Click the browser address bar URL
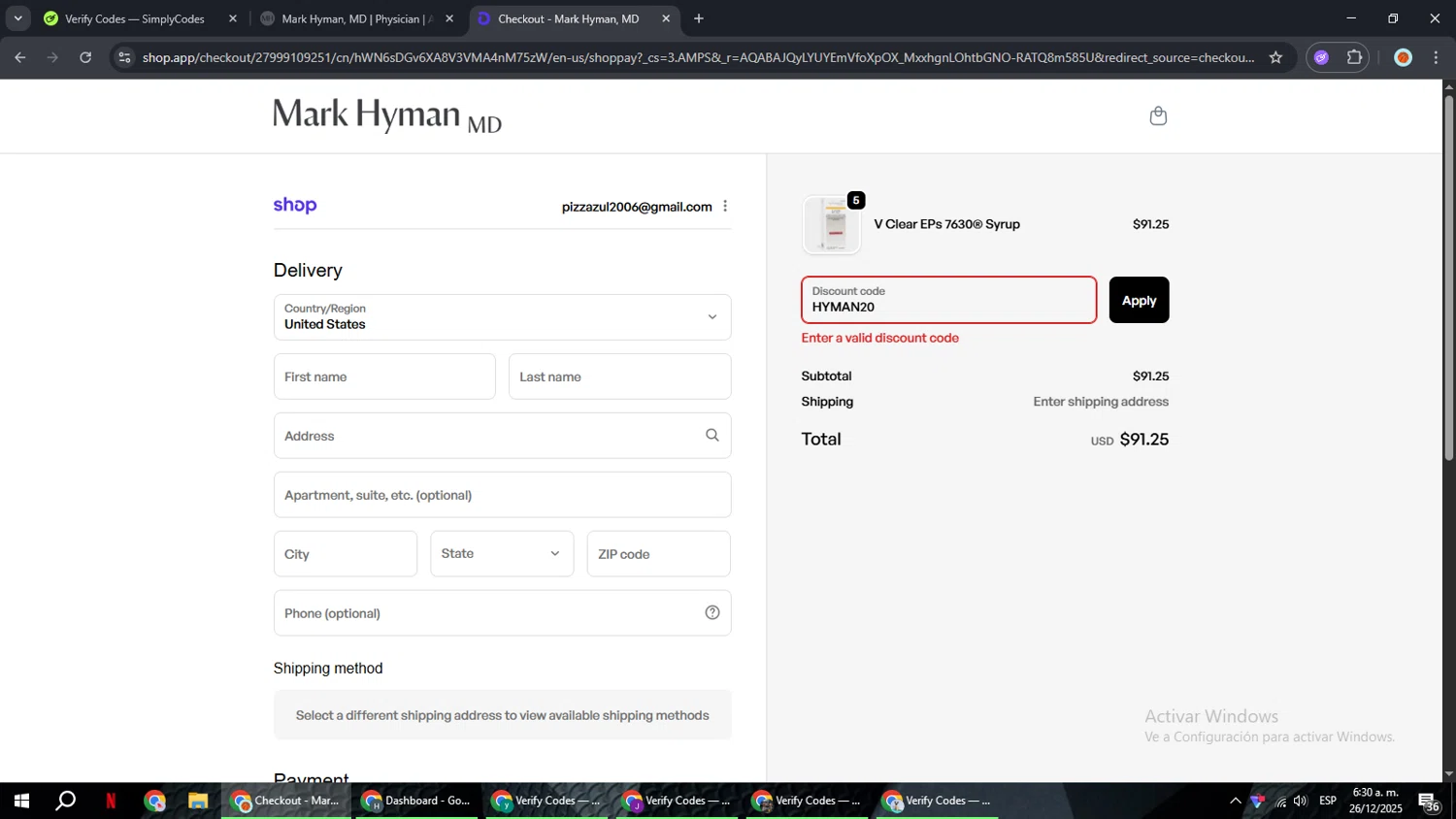Viewport: 1456px width, 819px height. coord(698,57)
